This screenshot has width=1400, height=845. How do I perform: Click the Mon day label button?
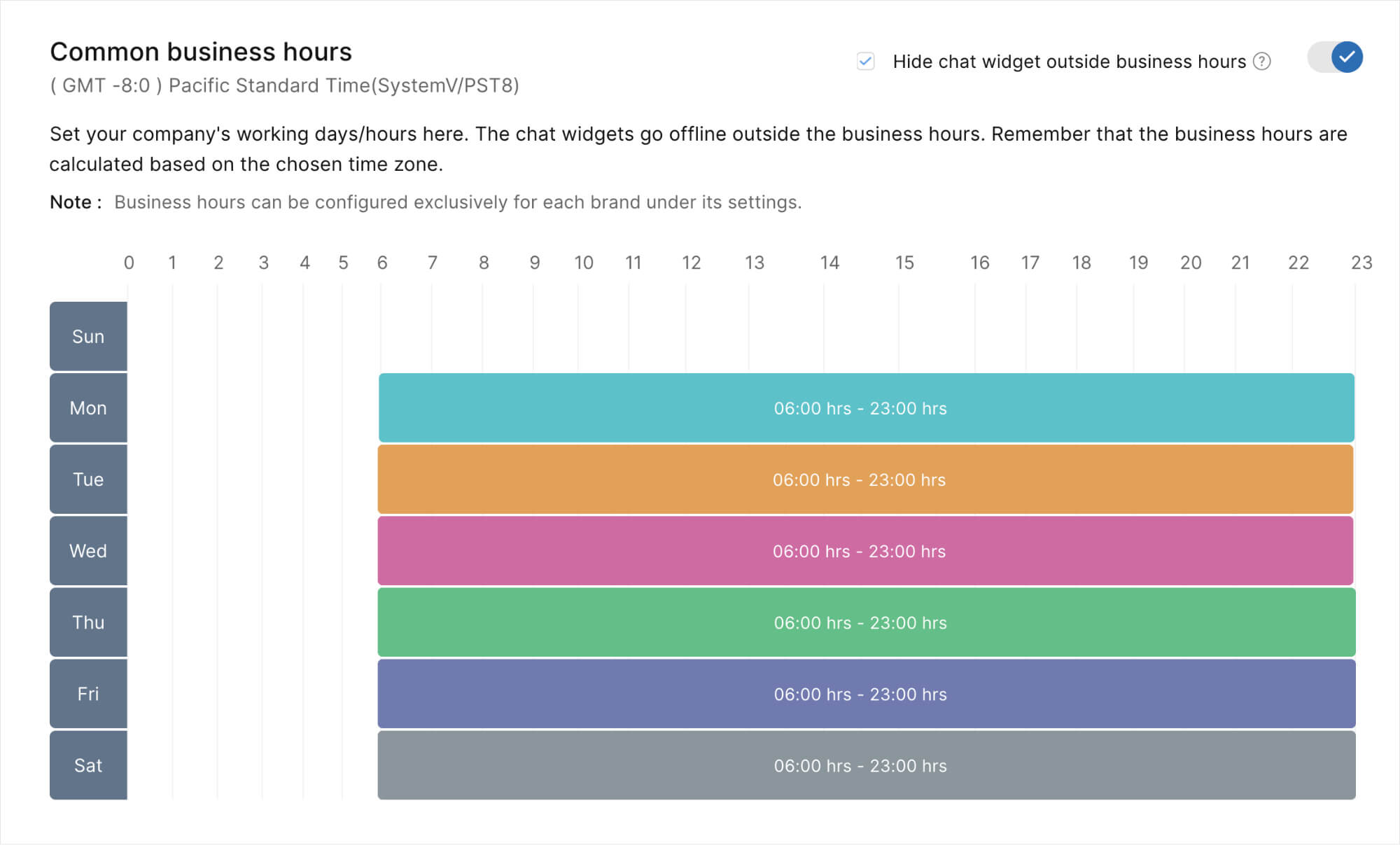pyautogui.click(x=88, y=407)
